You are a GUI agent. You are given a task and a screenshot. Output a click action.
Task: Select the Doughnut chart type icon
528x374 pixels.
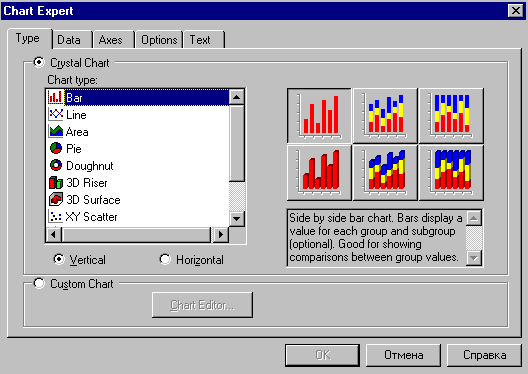[x=56, y=165]
